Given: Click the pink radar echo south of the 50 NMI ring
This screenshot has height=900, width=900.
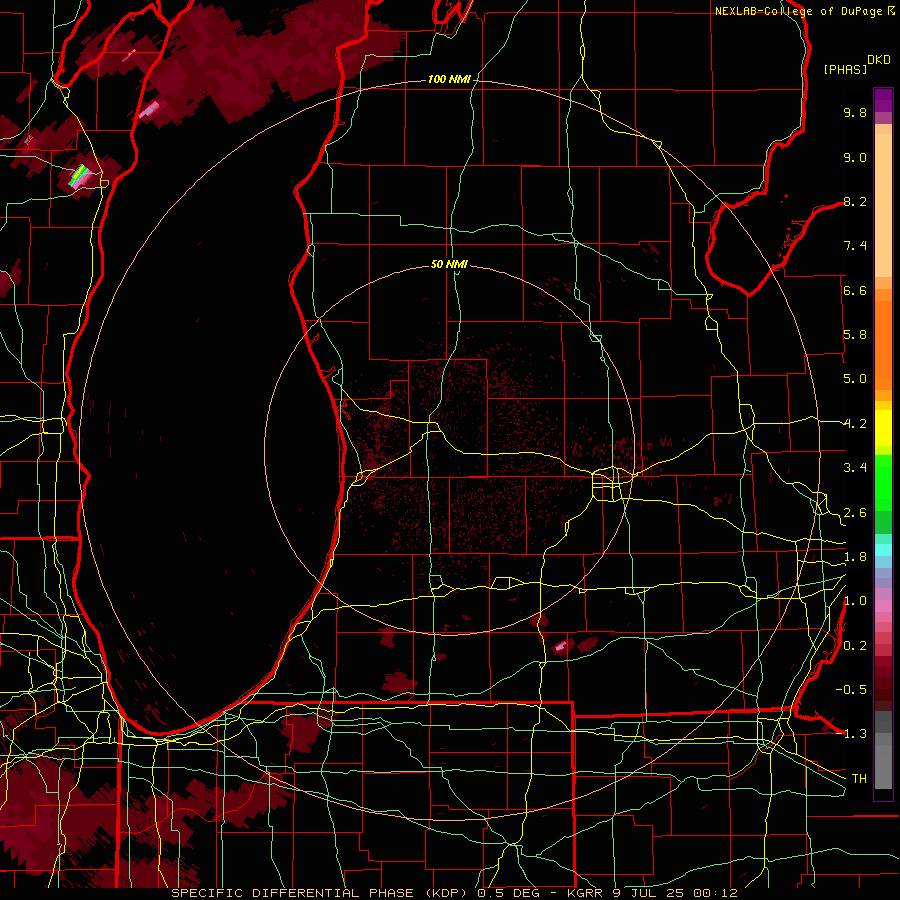Looking at the screenshot, I should (x=561, y=647).
